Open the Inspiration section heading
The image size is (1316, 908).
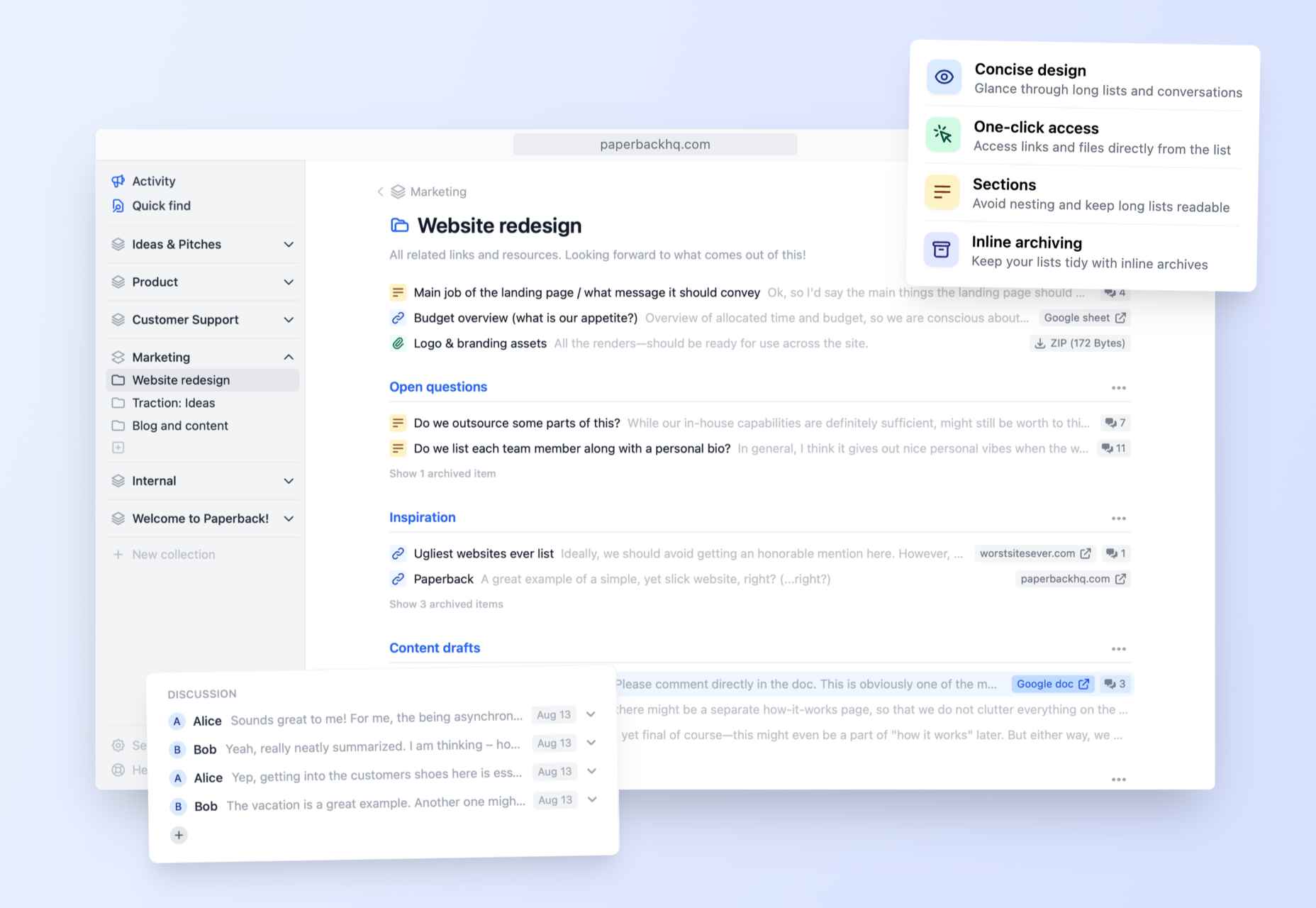click(423, 517)
